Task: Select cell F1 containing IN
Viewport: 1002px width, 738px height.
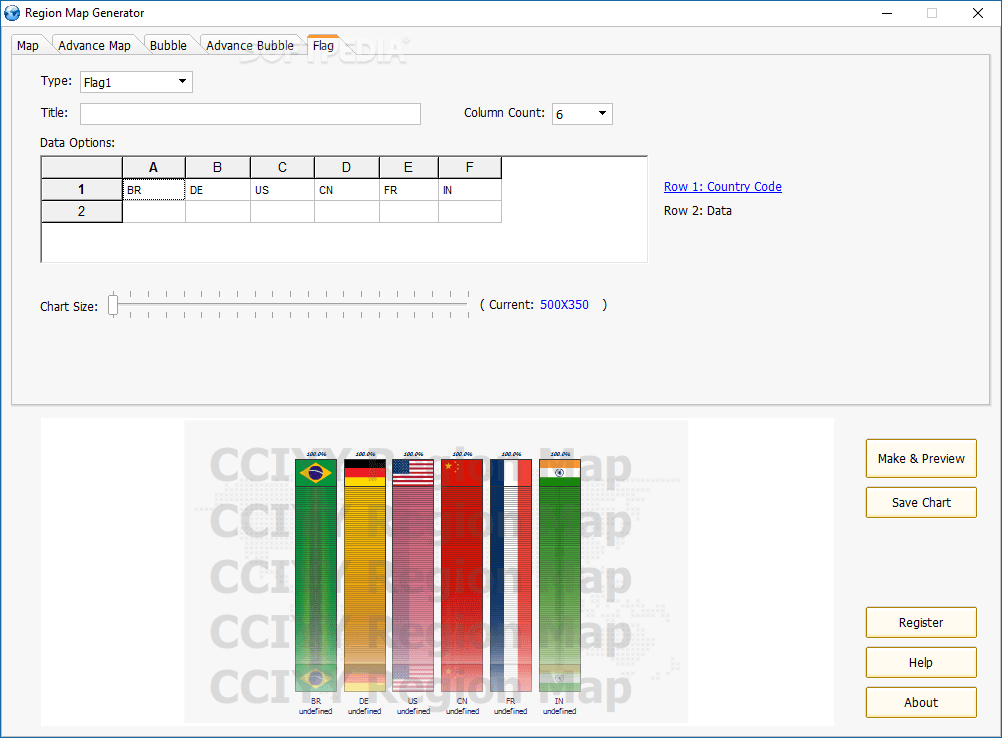Action: point(470,190)
